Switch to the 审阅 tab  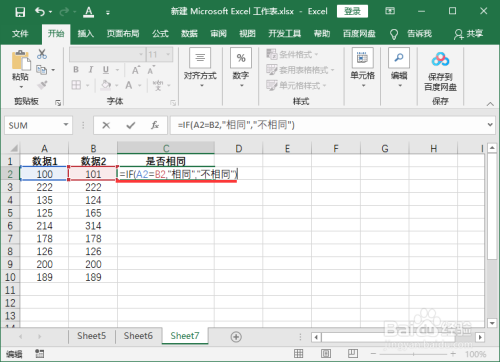(218, 33)
